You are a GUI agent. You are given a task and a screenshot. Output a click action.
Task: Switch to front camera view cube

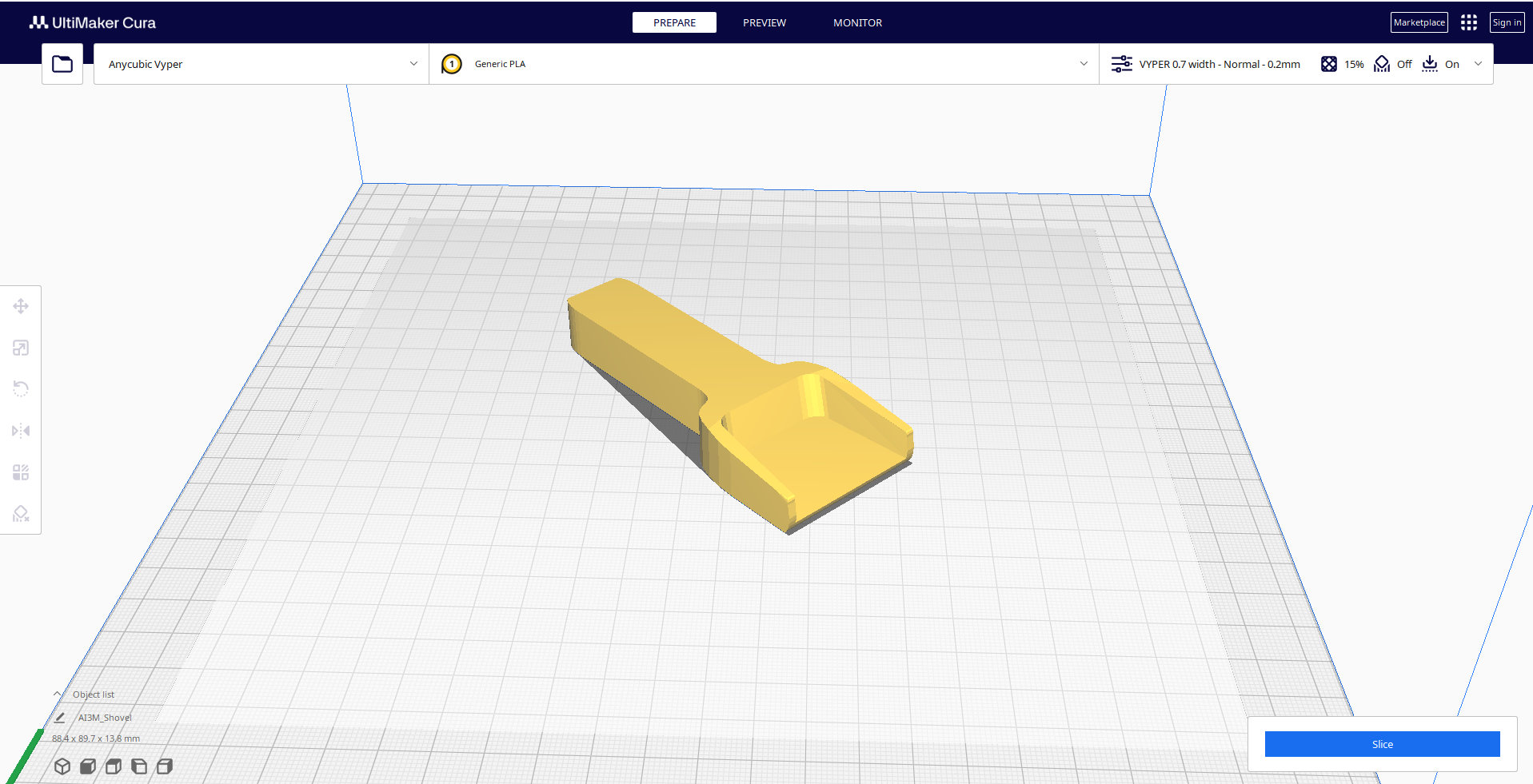87,766
